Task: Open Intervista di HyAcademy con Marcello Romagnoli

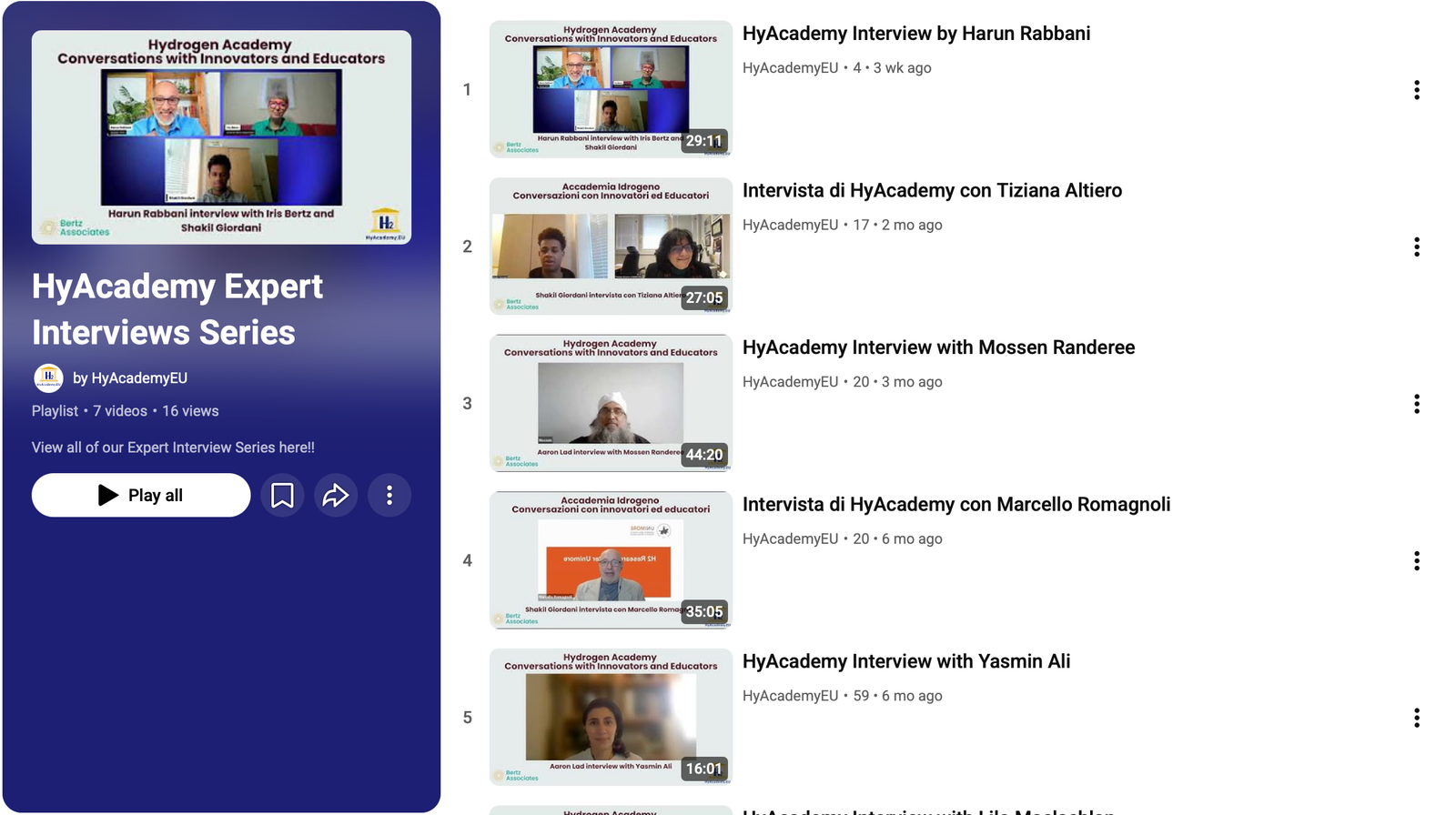Action: tap(956, 504)
